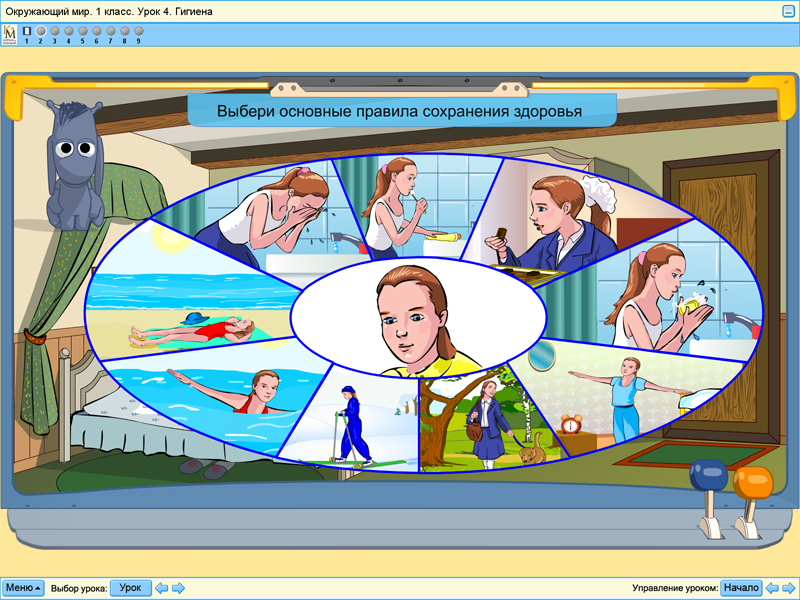Jump to slide 7 indicator dot
Image resolution: width=800 pixels, height=600 pixels.
click(x=110, y=31)
